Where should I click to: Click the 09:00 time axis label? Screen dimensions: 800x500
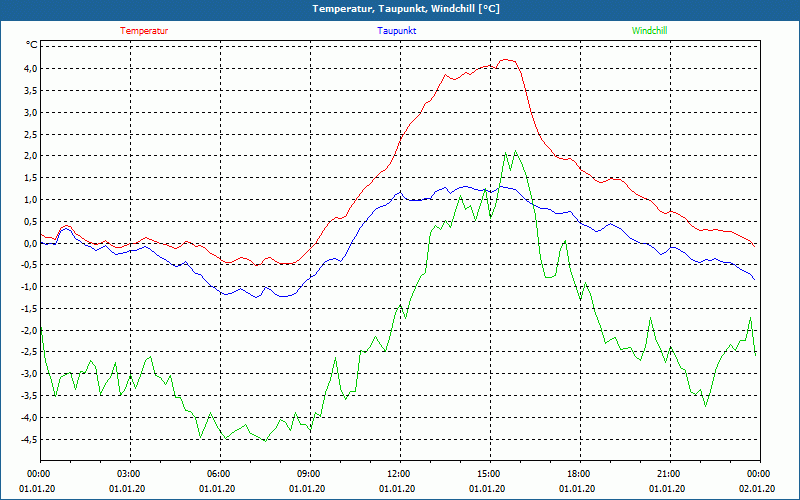[x=310, y=474]
